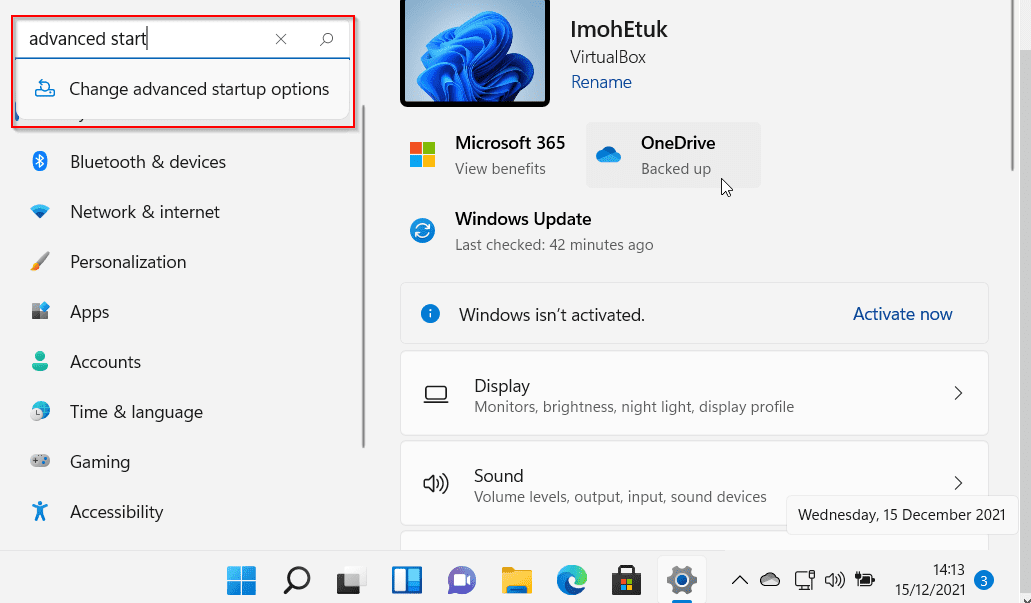This screenshot has height=603, width=1031.
Task: Click the Personalization paintbrush icon
Action: click(40, 262)
